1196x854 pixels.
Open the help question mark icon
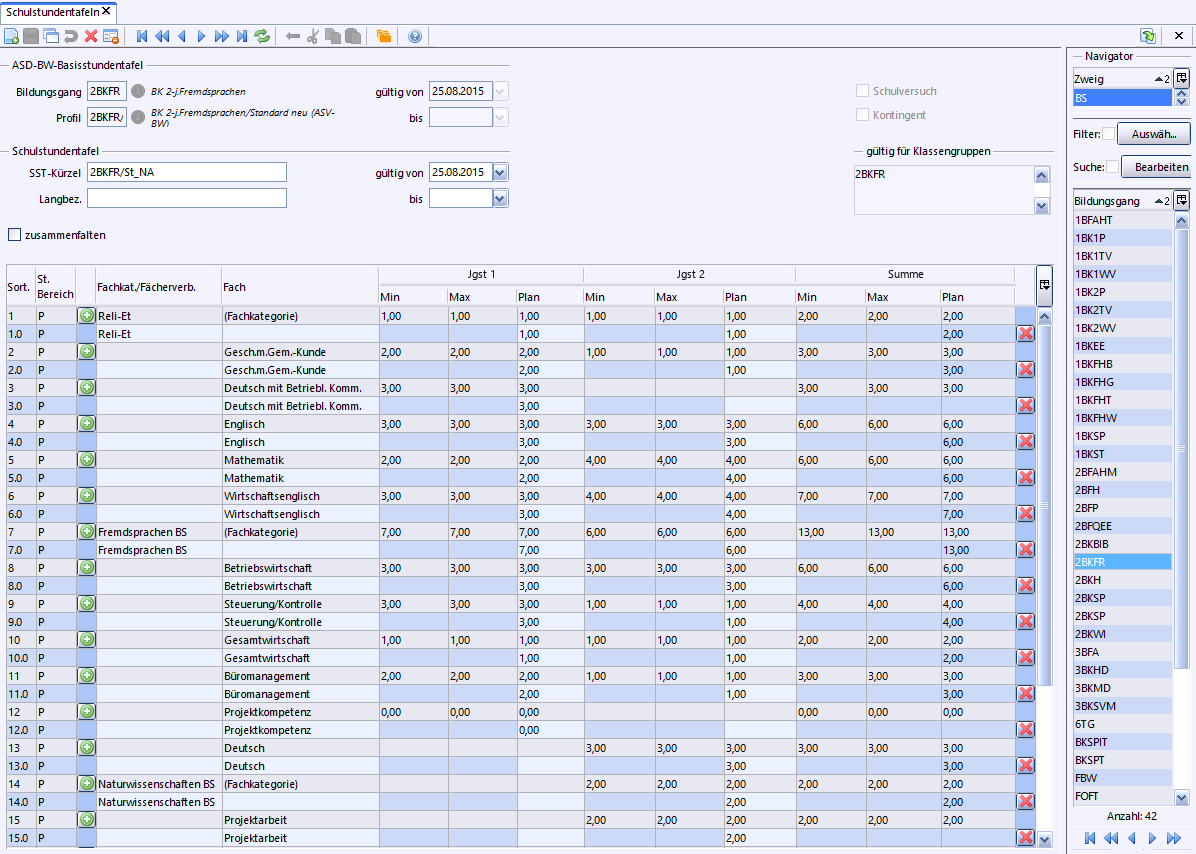click(415, 36)
